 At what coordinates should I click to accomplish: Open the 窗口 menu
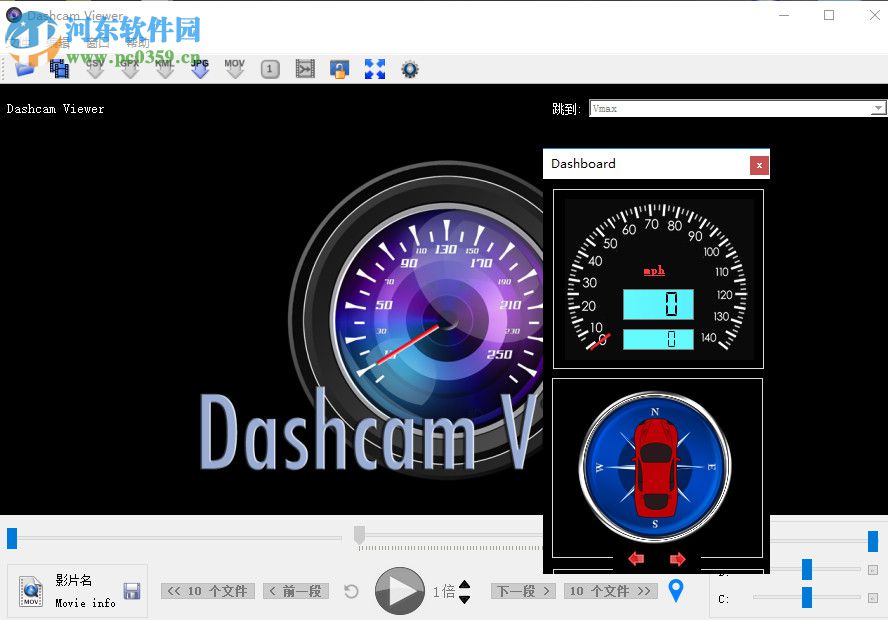tap(95, 42)
